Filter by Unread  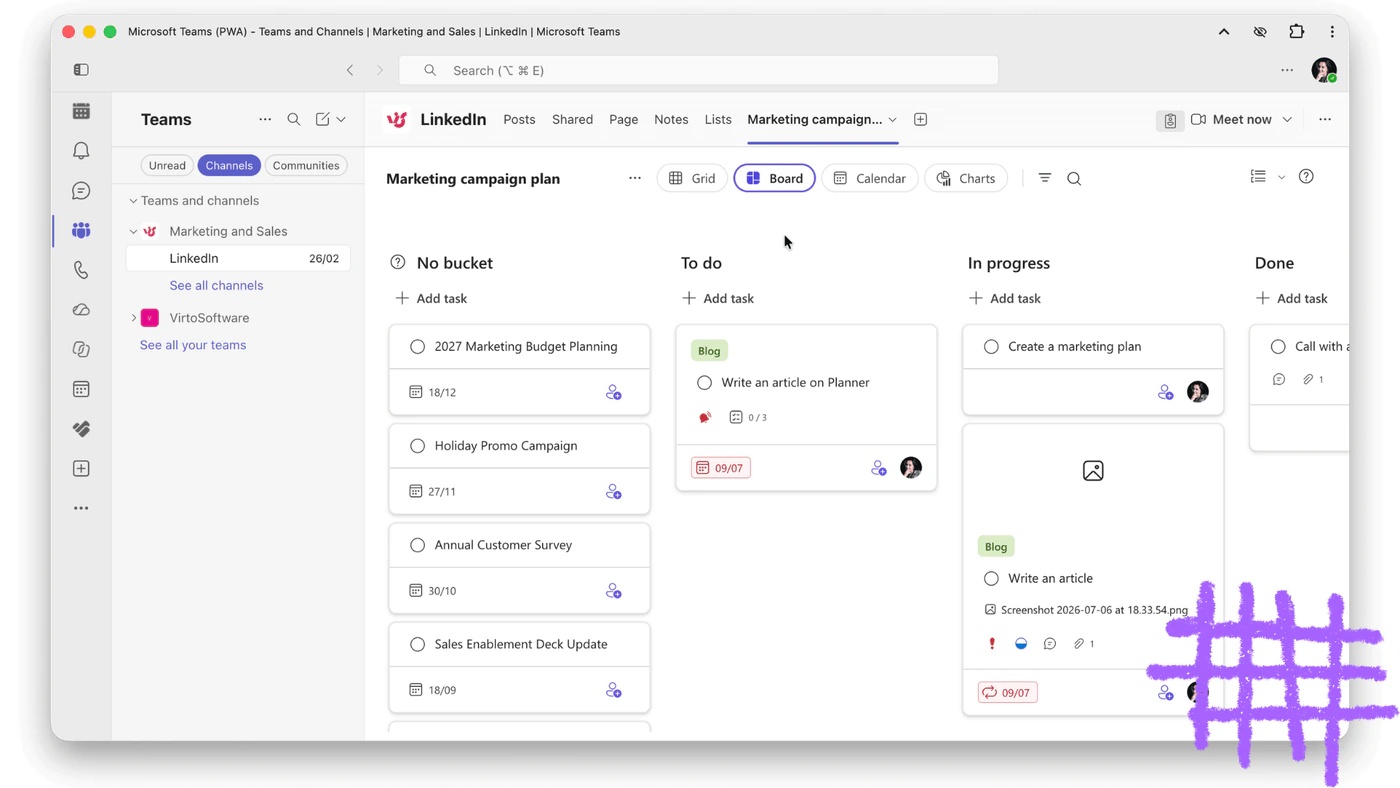(167, 166)
